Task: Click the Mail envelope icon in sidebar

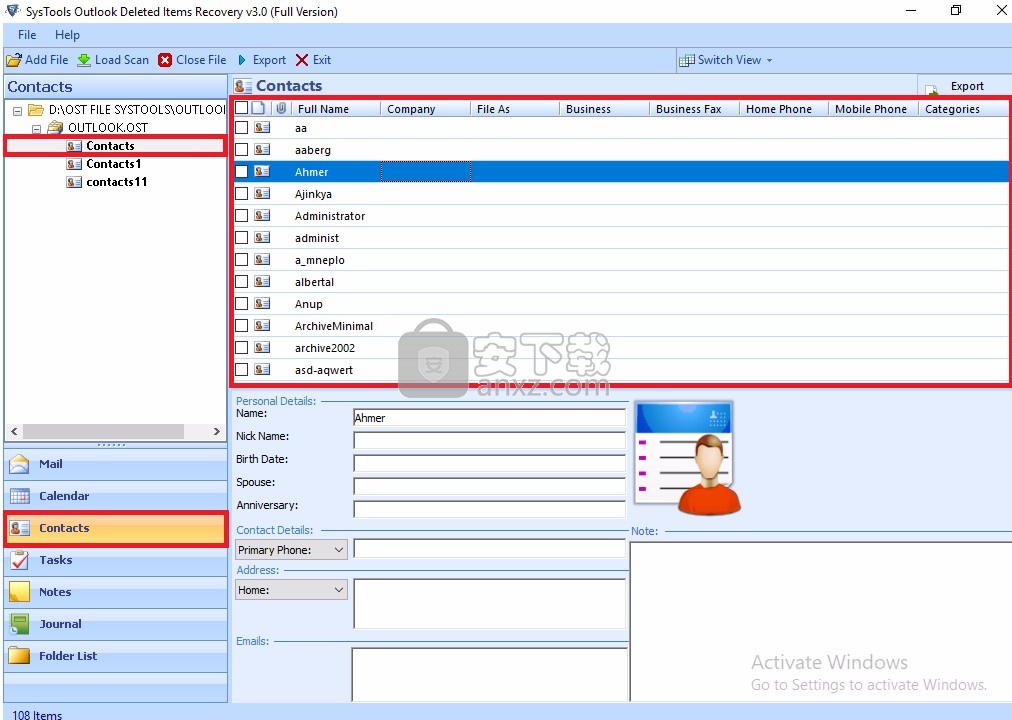Action: pos(19,464)
